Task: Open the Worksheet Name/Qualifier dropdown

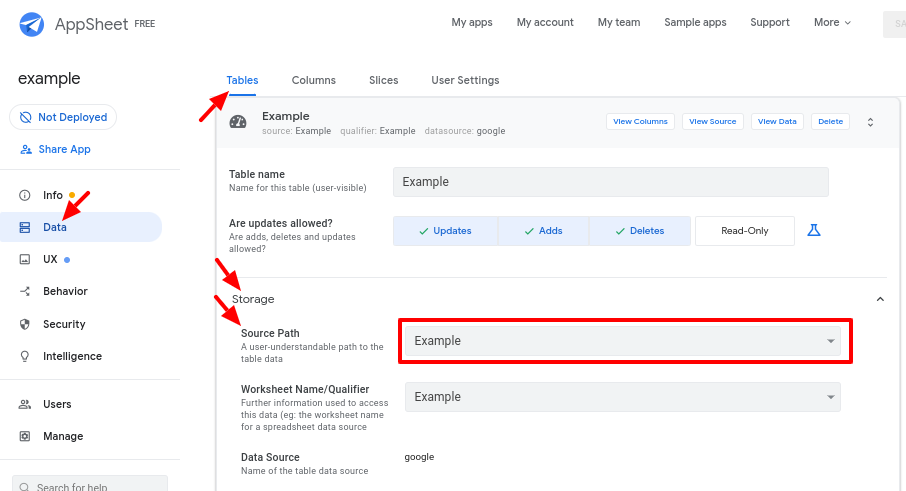Action: click(623, 397)
